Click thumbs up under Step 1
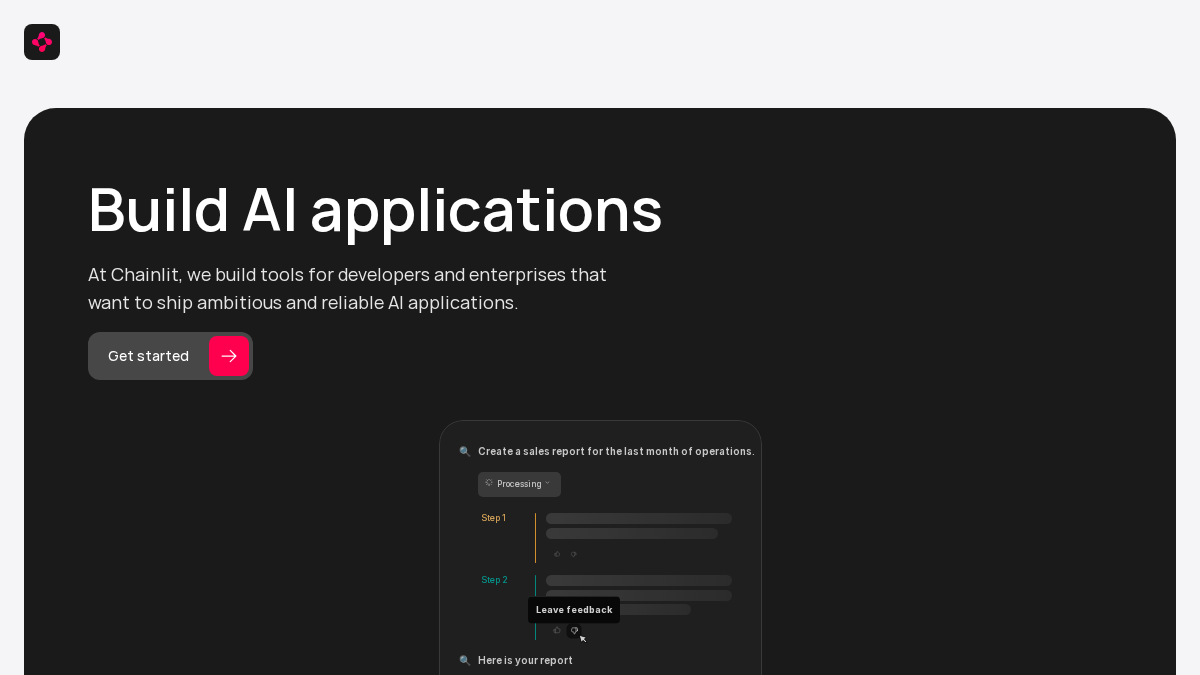The width and height of the screenshot is (1200, 675). tap(557, 554)
